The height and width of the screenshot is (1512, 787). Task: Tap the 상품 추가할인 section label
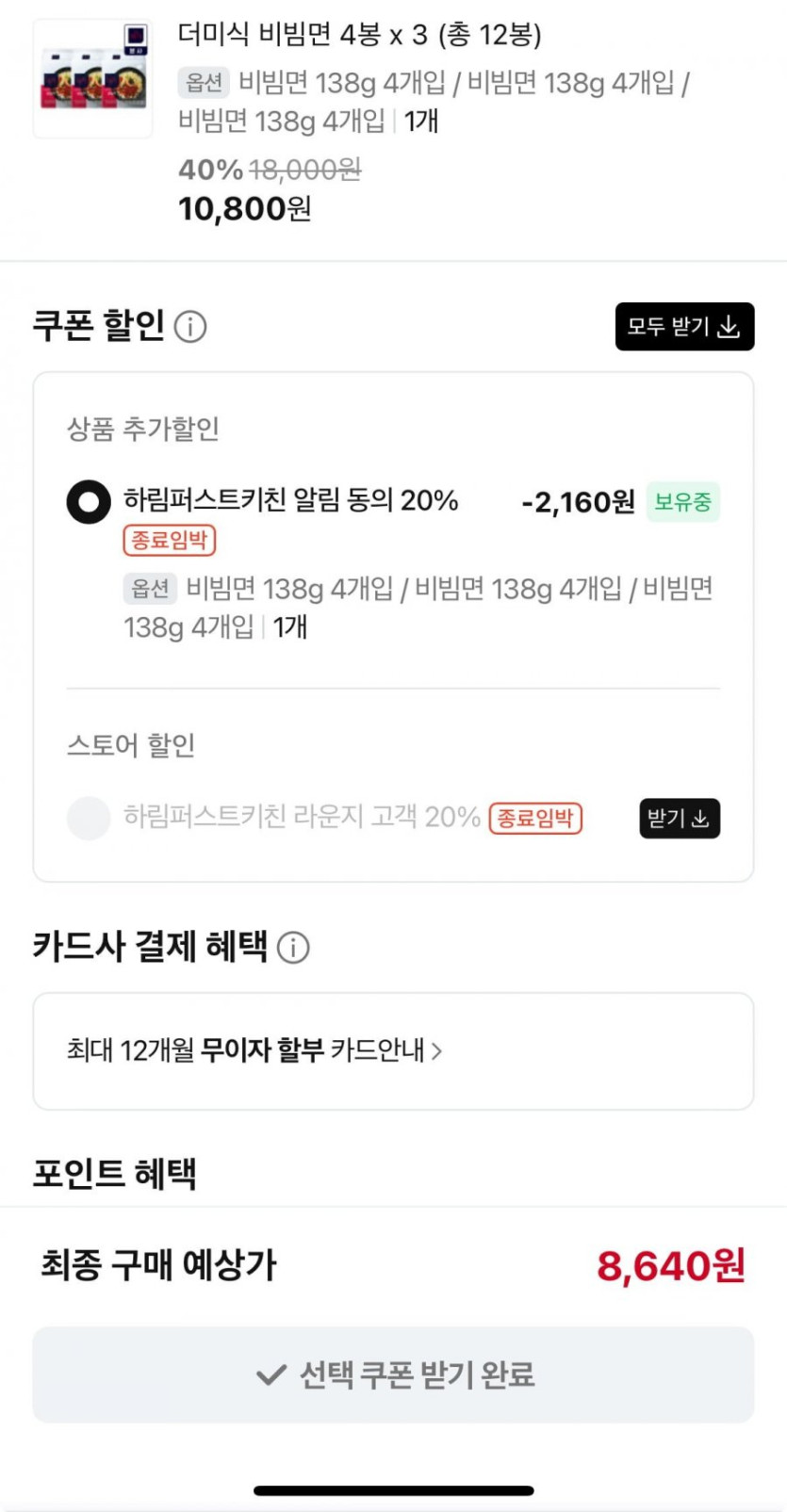(143, 430)
